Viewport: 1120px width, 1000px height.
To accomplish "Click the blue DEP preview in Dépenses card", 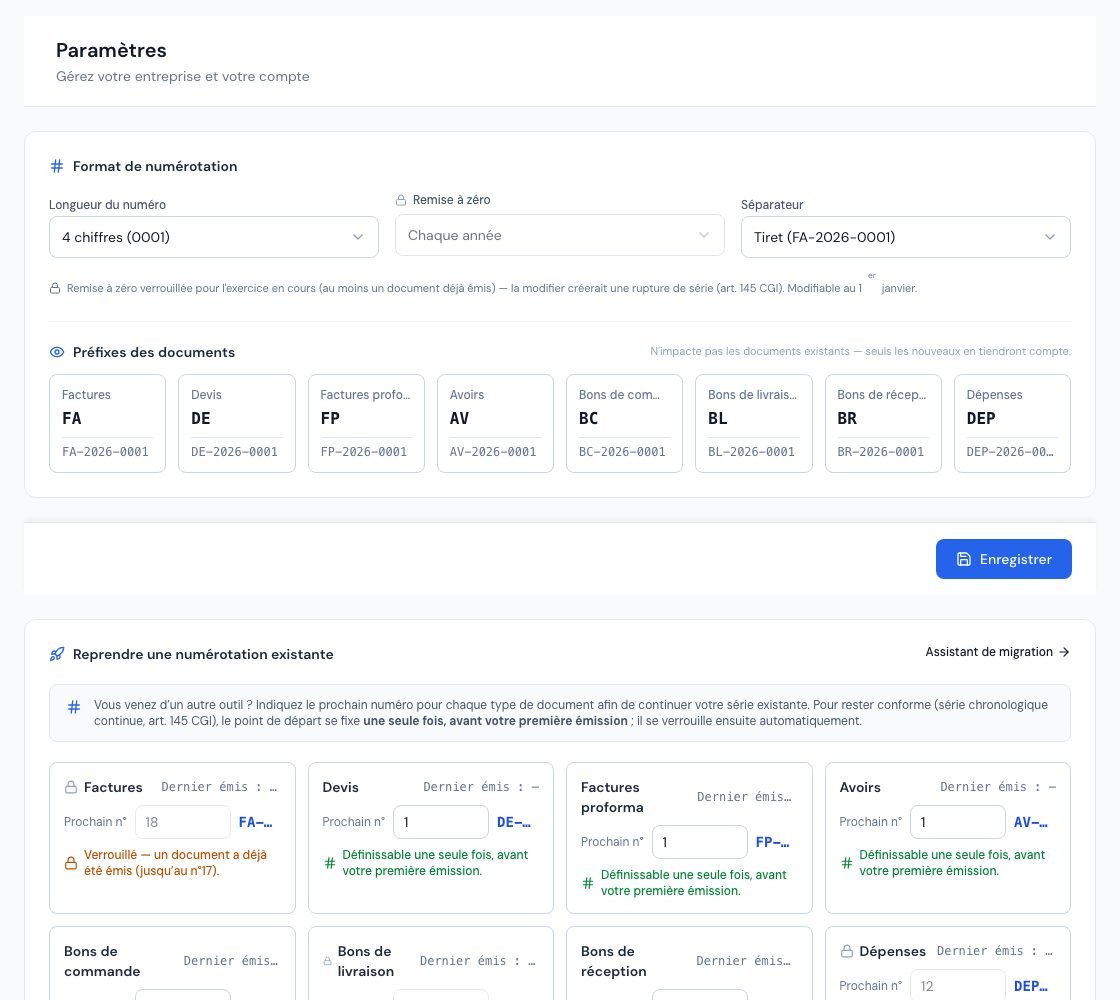I will tap(1031, 986).
